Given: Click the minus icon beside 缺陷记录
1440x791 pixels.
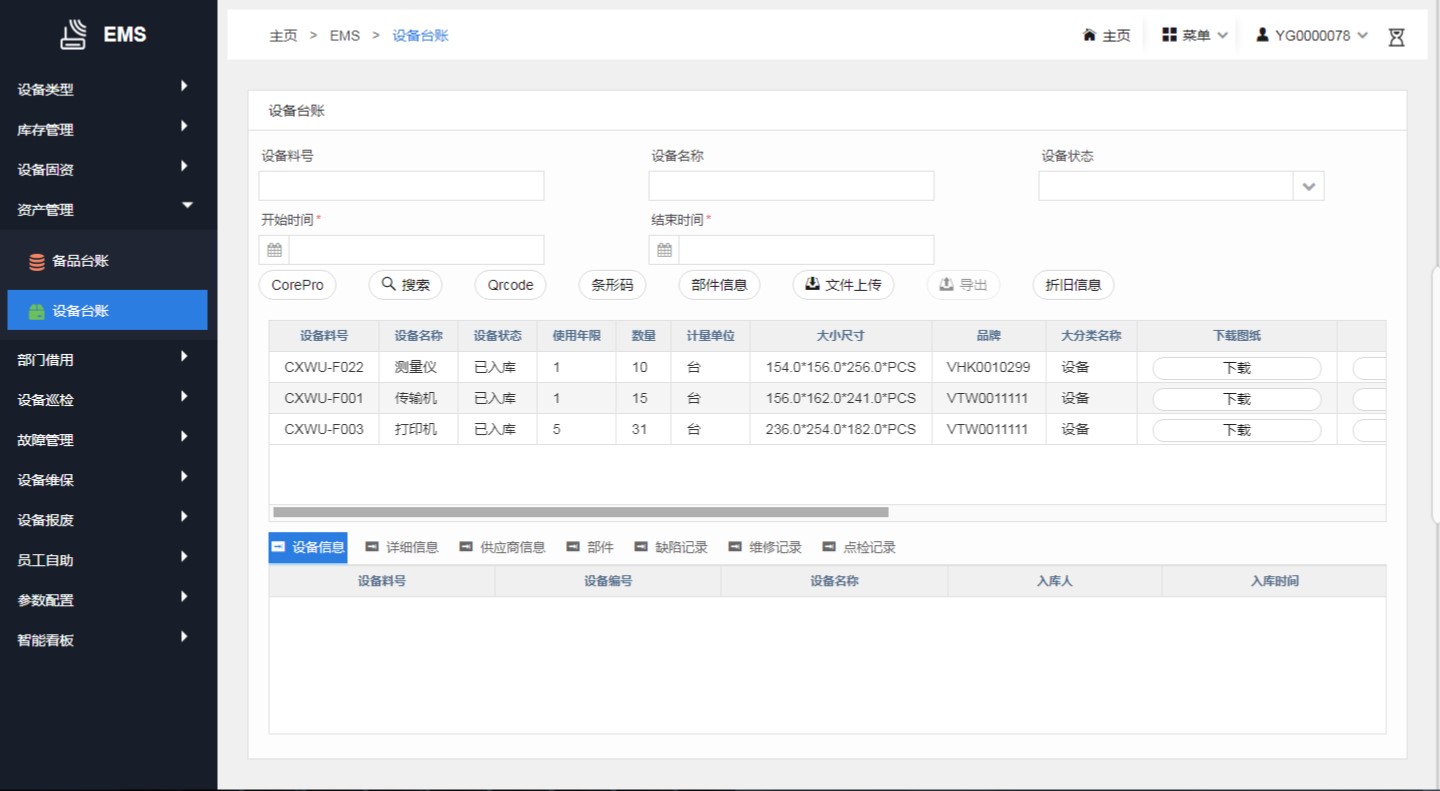Looking at the screenshot, I should click(641, 547).
